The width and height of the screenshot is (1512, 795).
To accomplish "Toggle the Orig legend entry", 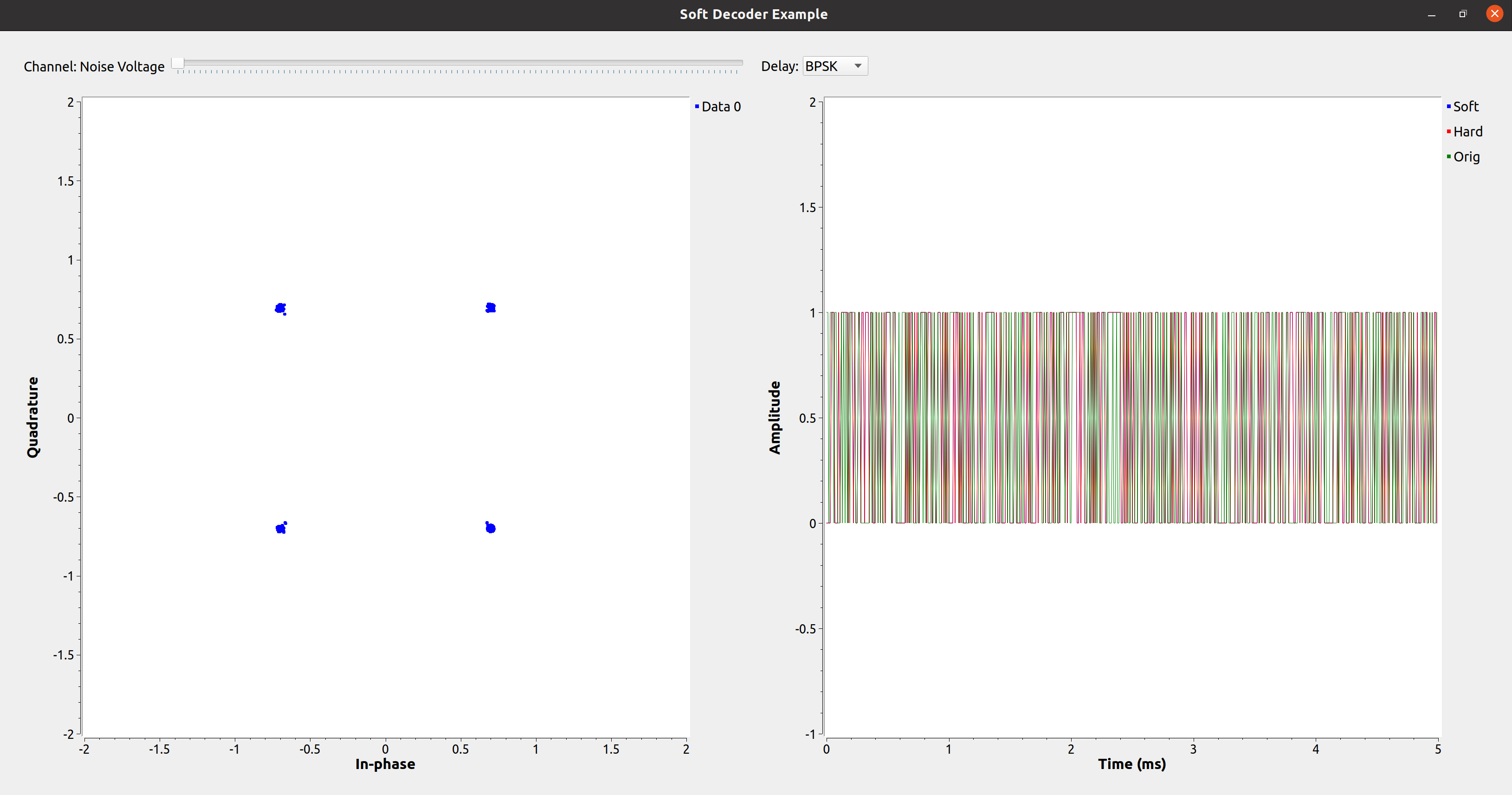I will [x=1466, y=157].
